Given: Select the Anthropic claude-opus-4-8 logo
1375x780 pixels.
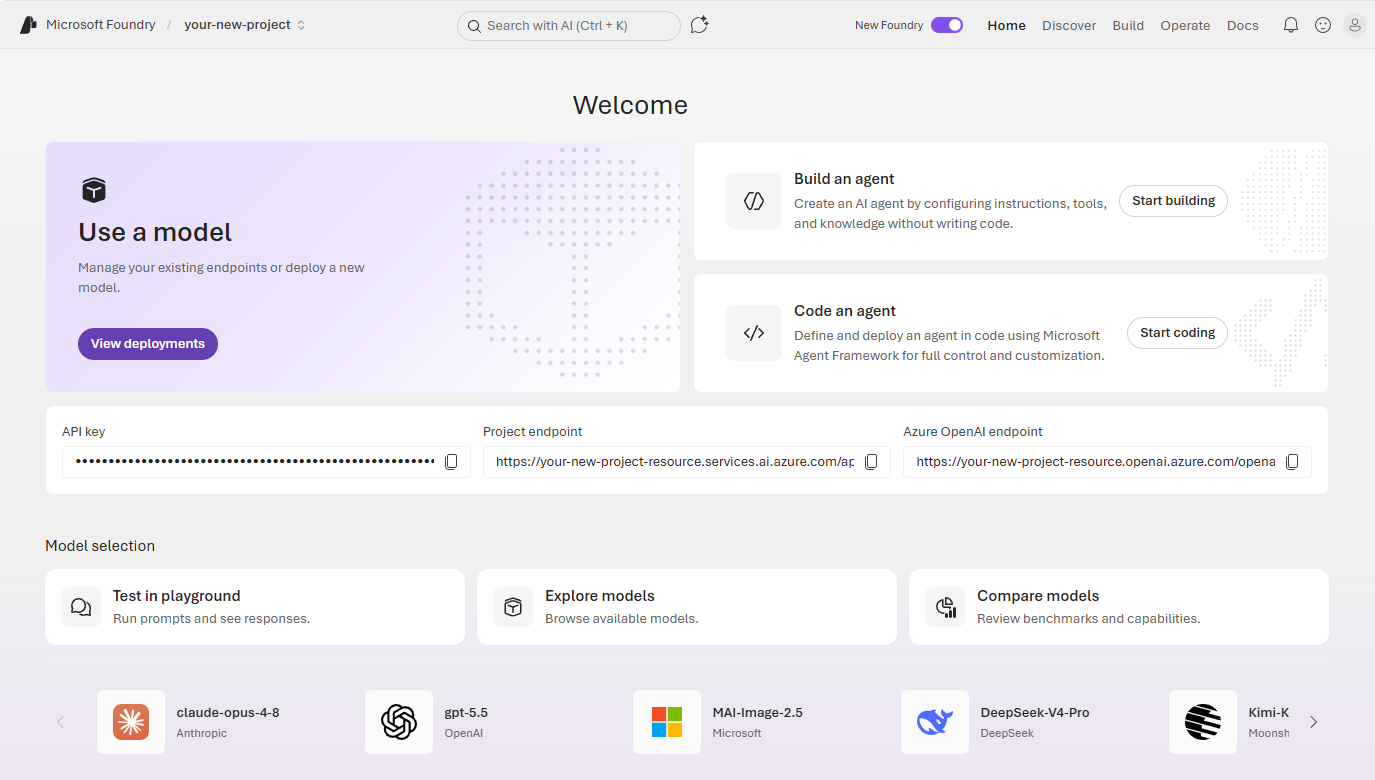Looking at the screenshot, I should tap(131, 722).
